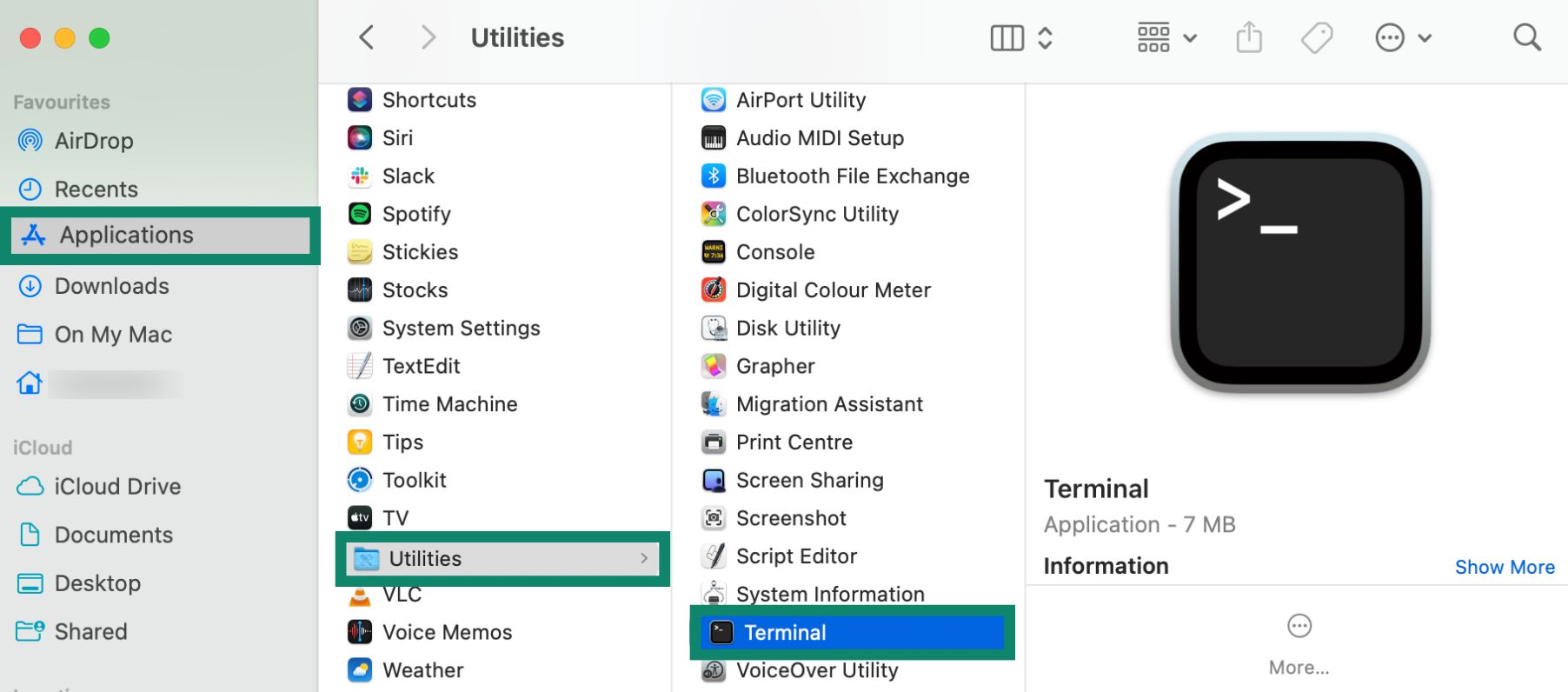Open the Terminal application icon
Viewport: 1568px width, 692px height.
(x=721, y=632)
